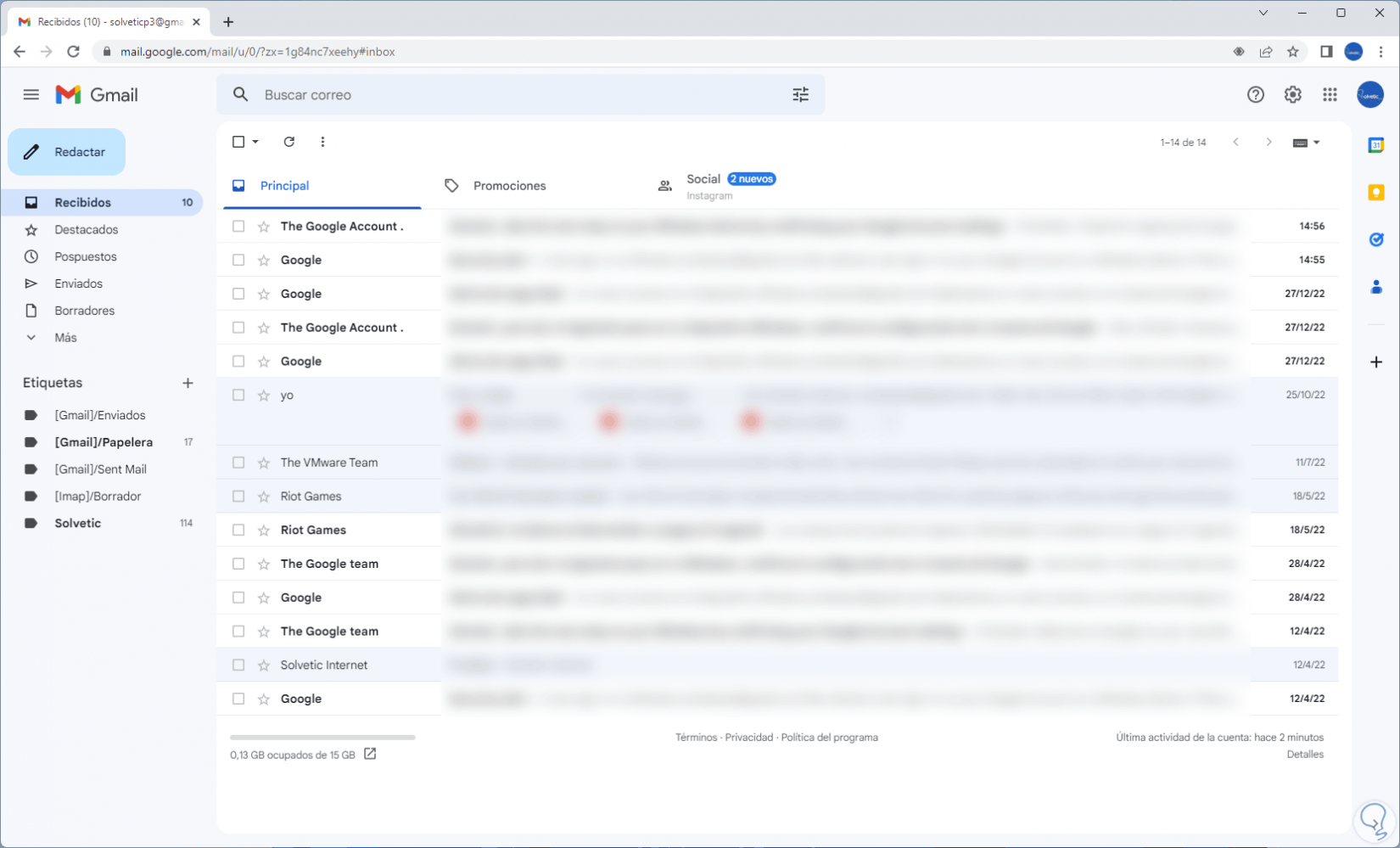Screen dimensions: 1400x848
Task: Open the [Gmail]/Enviados label
Action: 102,415
